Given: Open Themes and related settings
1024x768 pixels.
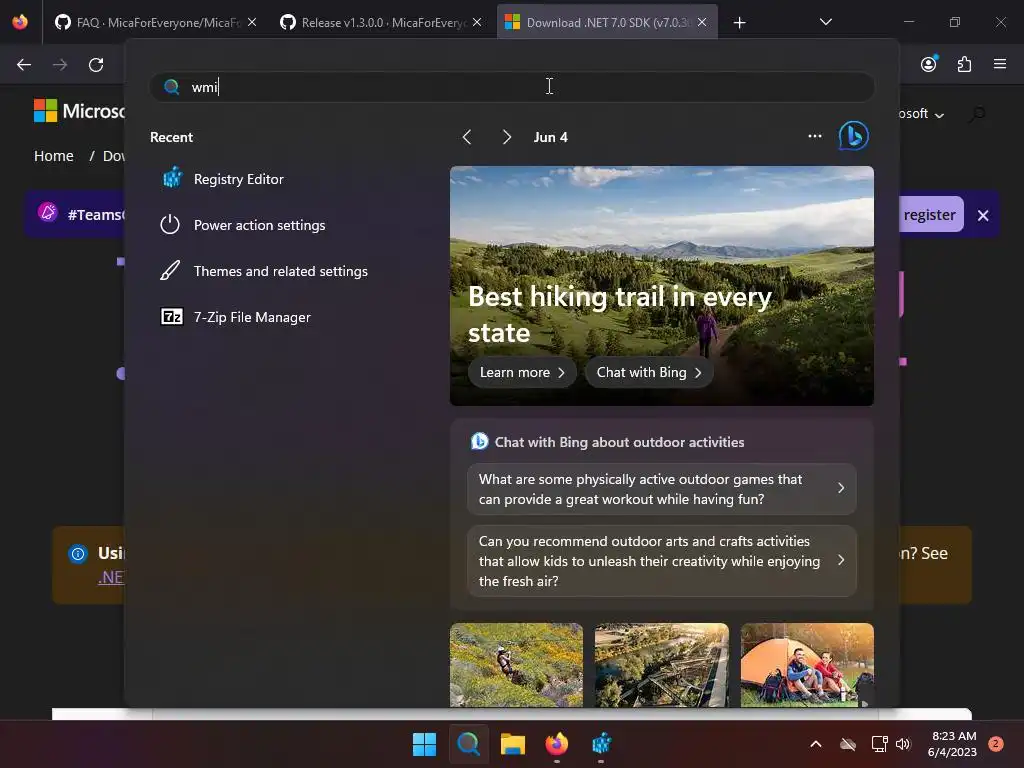Looking at the screenshot, I should (264, 271).
